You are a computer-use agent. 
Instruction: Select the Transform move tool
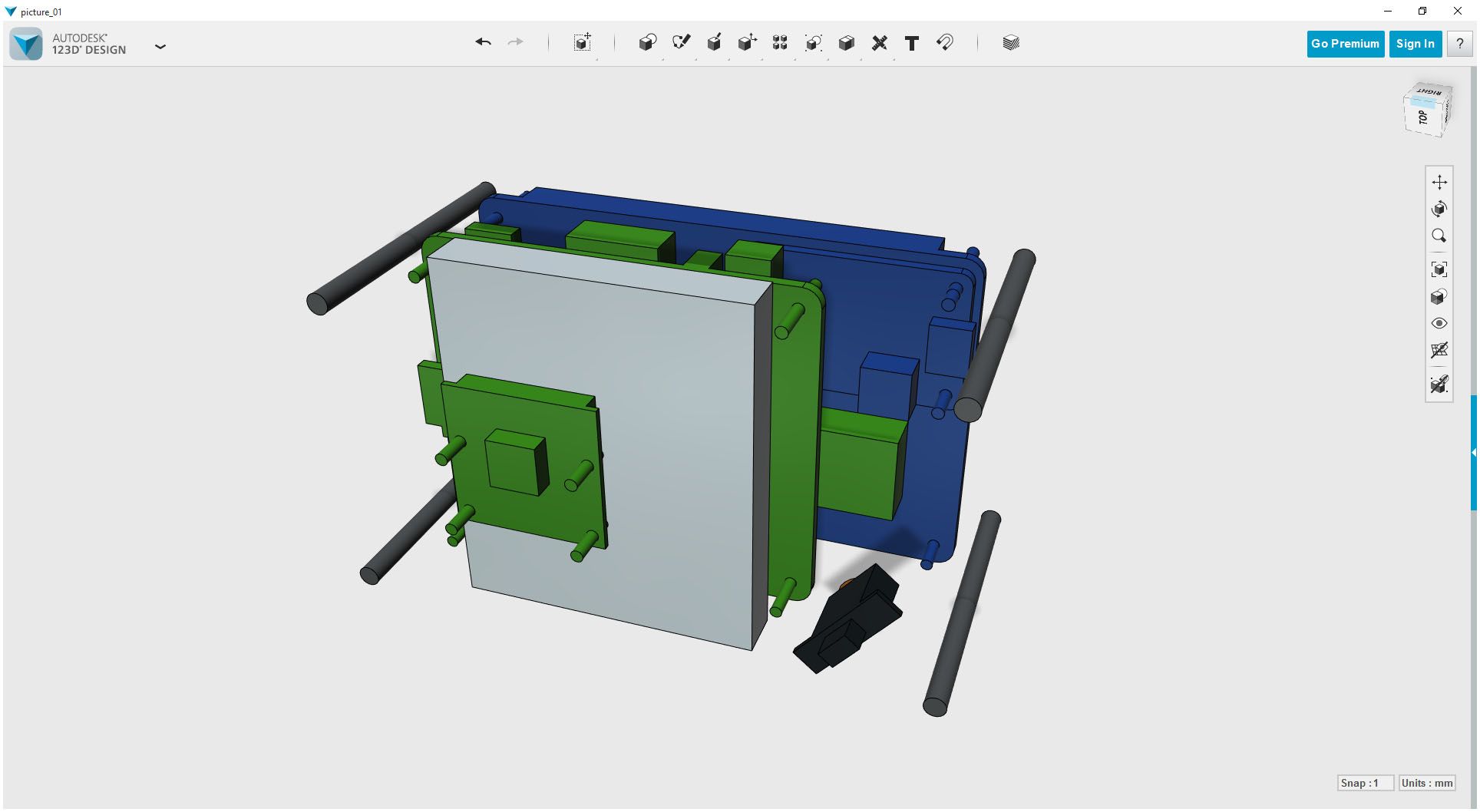pos(582,43)
